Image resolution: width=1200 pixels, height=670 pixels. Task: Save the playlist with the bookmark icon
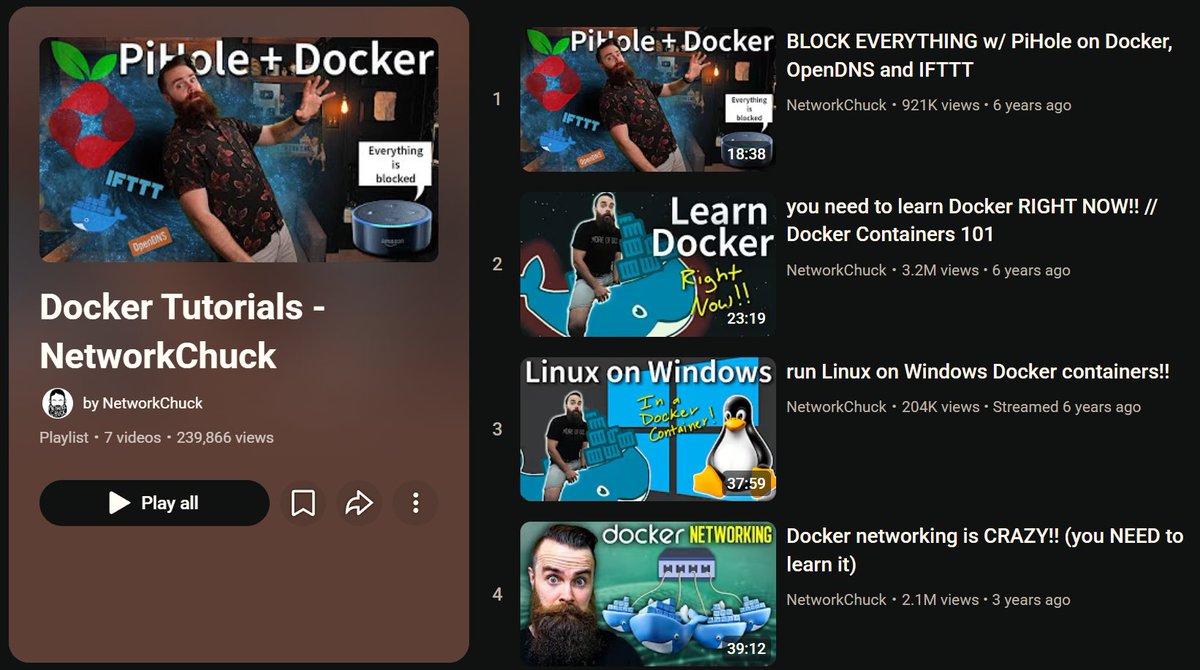point(303,503)
